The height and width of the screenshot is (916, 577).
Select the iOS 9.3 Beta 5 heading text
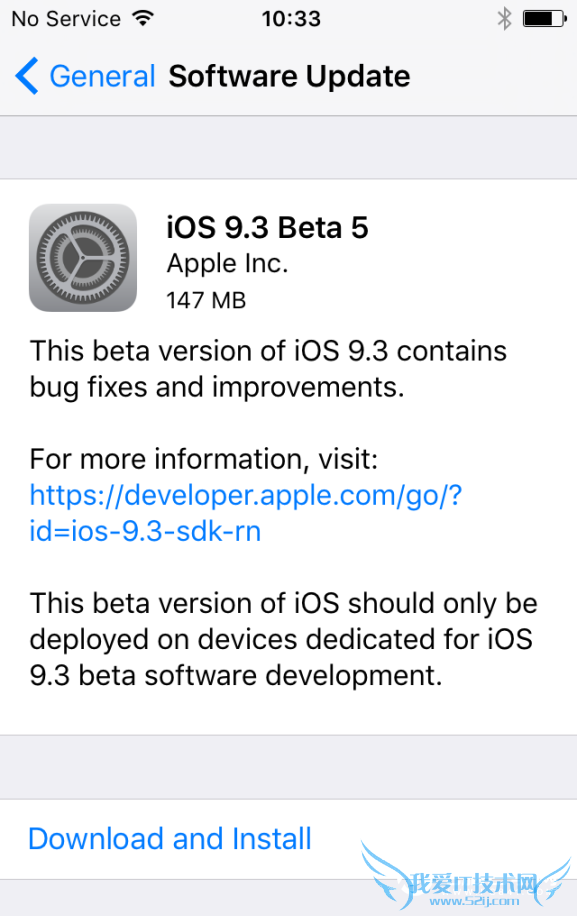click(x=267, y=228)
